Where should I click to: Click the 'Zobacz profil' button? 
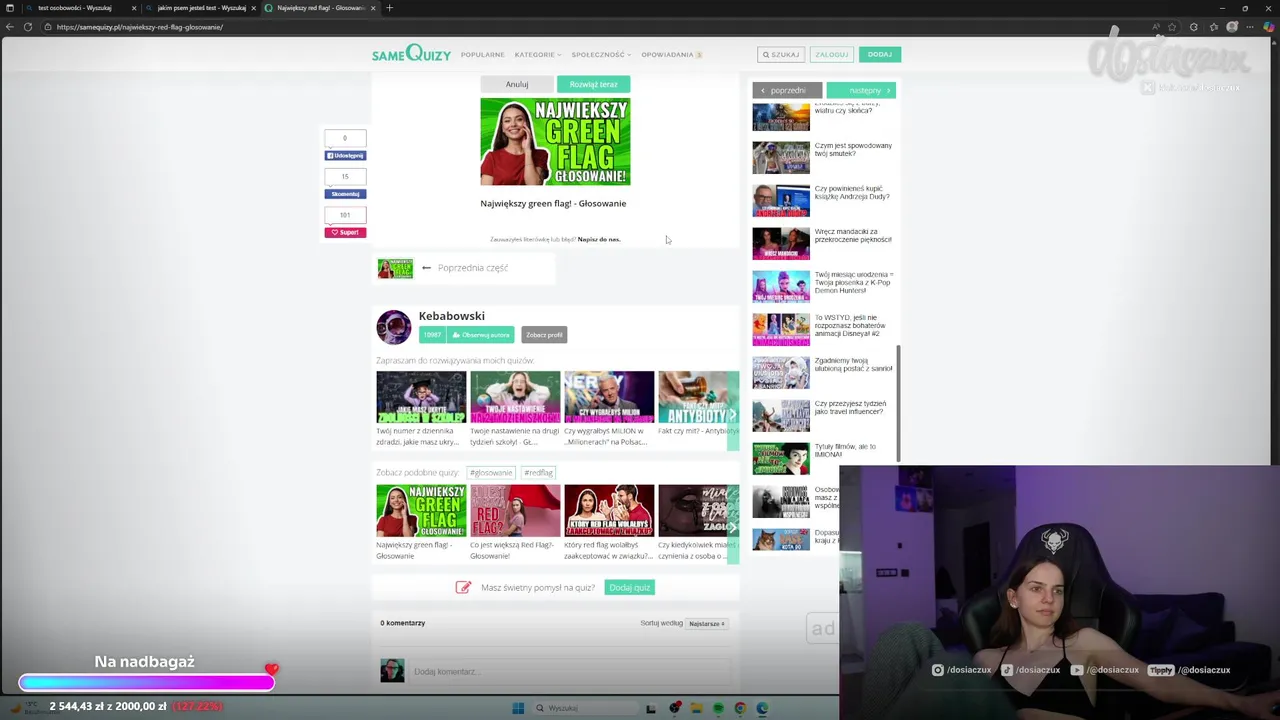tap(544, 335)
